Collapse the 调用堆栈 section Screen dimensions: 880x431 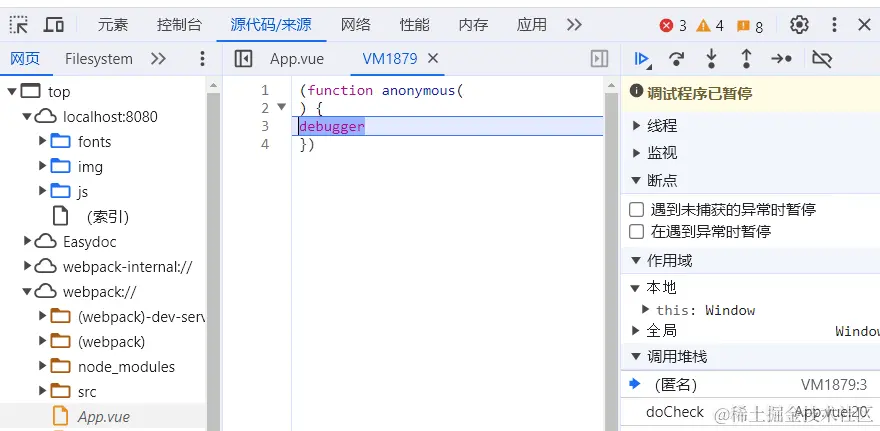pyautogui.click(x=636, y=357)
